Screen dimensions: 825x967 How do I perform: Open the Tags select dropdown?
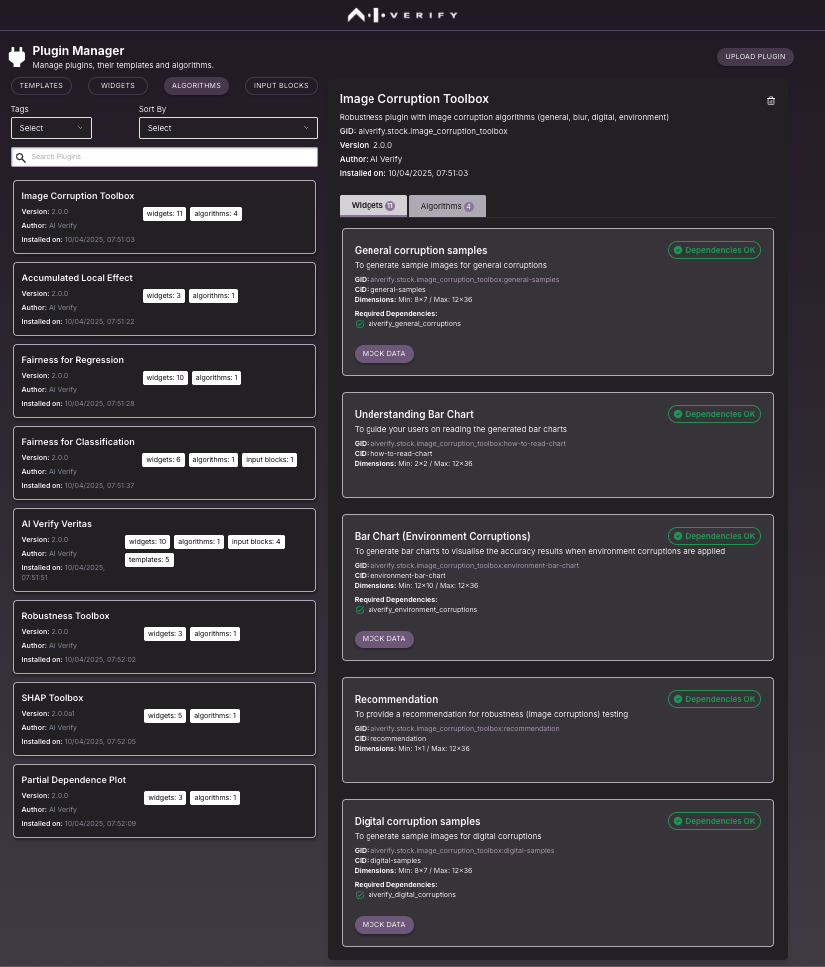(x=51, y=128)
